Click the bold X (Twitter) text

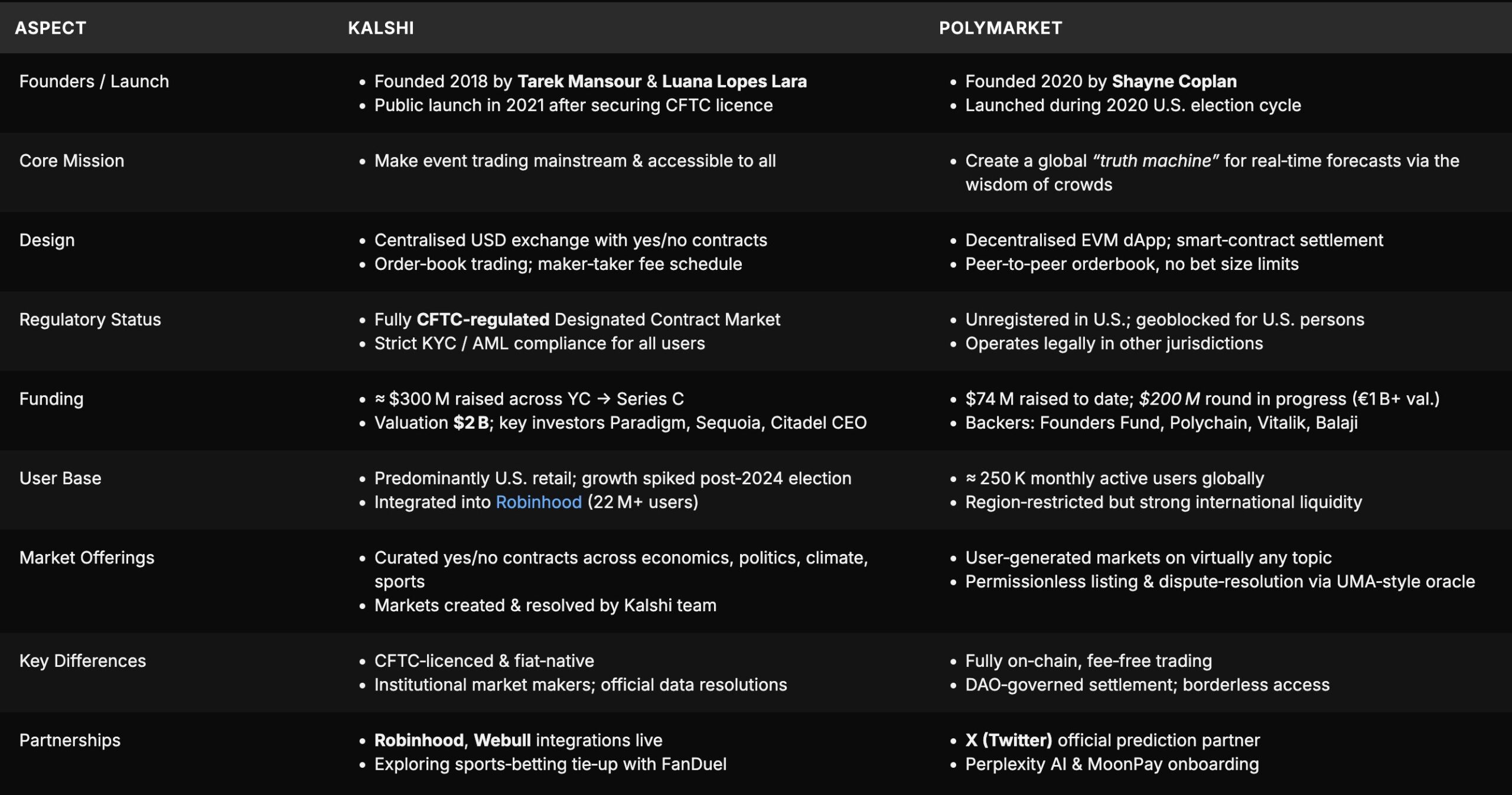click(x=1008, y=740)
